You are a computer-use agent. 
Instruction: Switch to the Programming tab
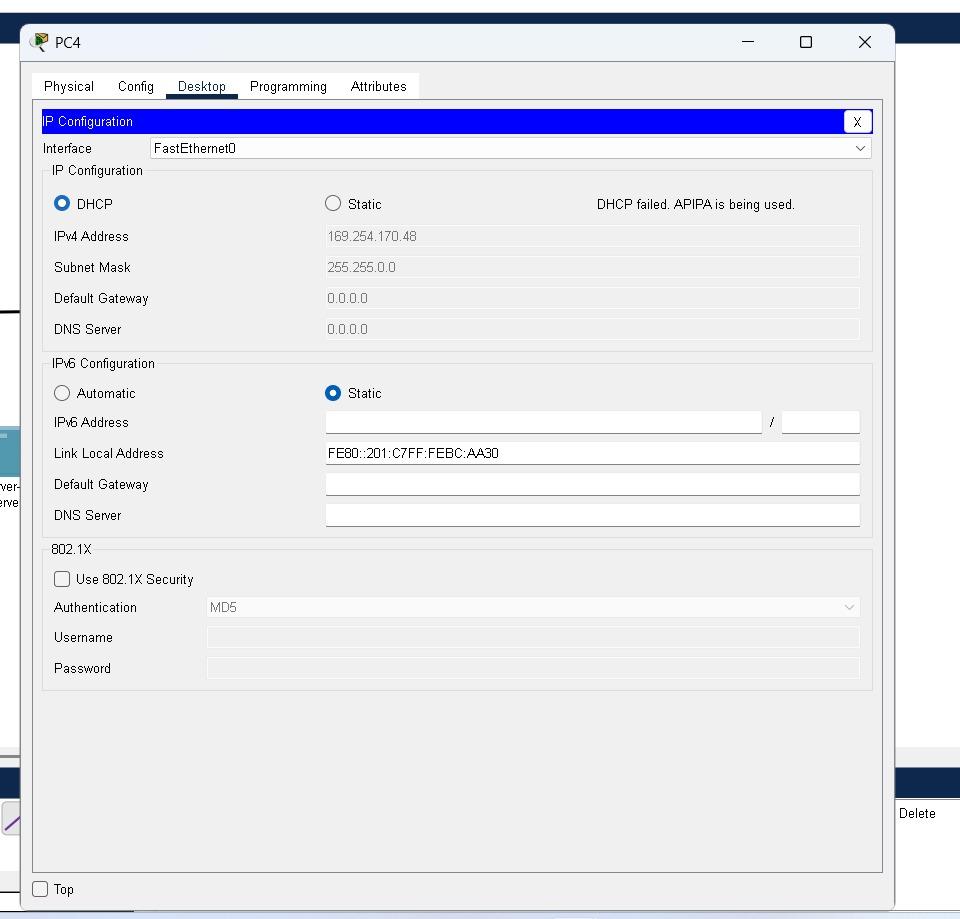click(288, 87)
